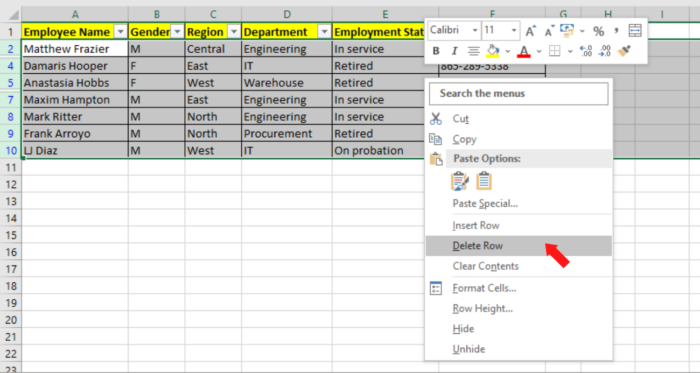Viewport: 700px width, 373px height.
Task: Select the Damaris Hooper cell
Action: (x=75, y=66)
